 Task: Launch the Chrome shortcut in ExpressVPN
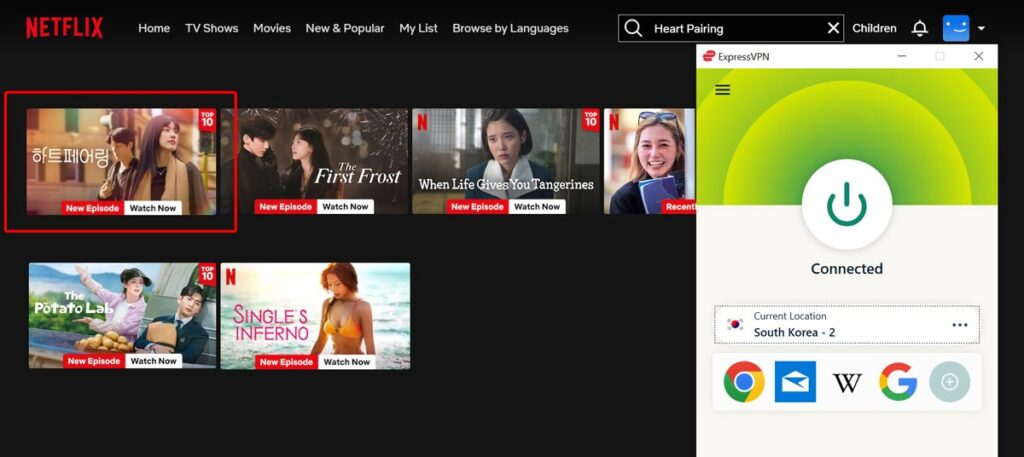pos(744,382)
